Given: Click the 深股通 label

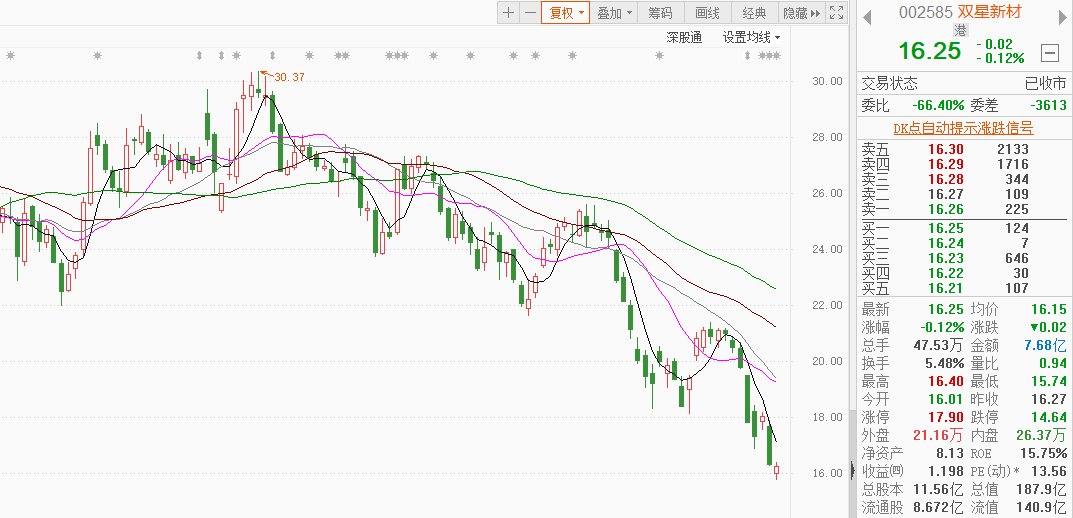Looking at the screenshot, I should [685, 37].
